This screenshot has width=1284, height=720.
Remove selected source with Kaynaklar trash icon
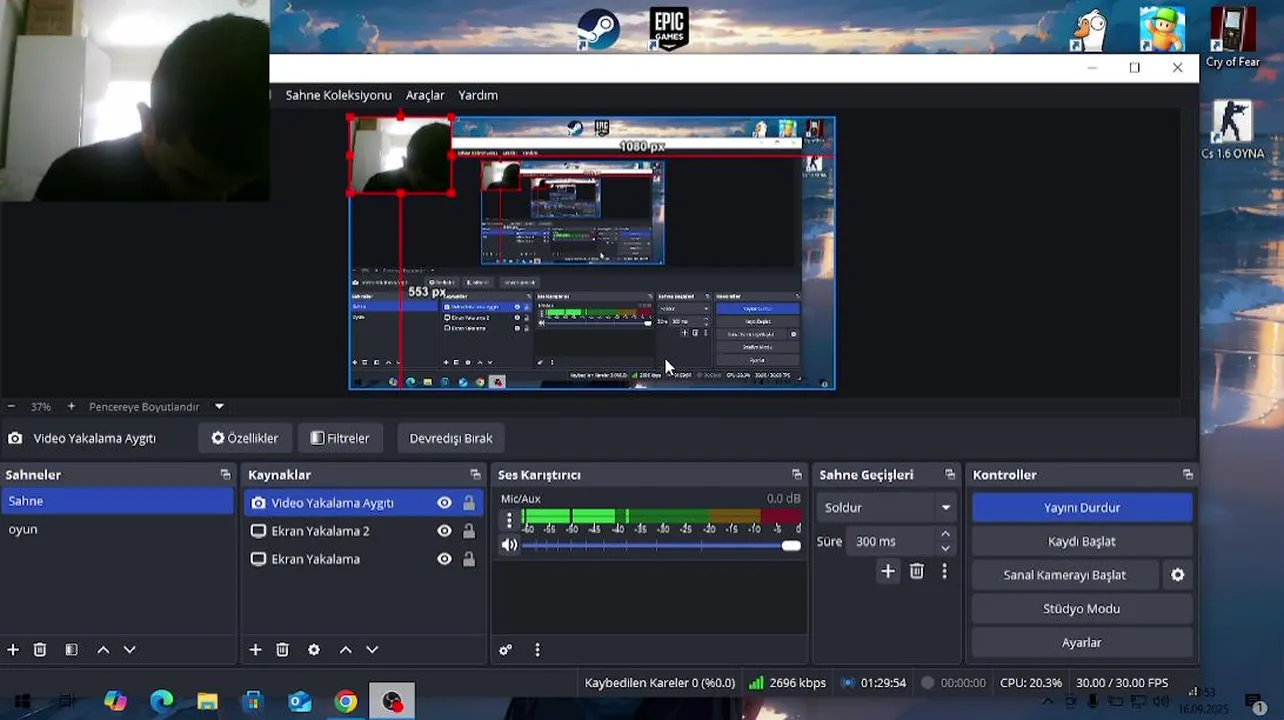click(x=282, y=650)
